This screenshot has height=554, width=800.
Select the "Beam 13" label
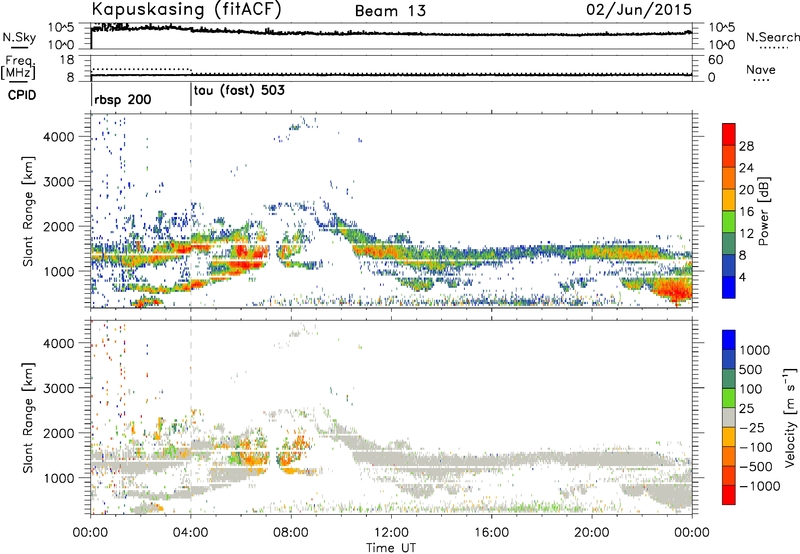[390, 11]
